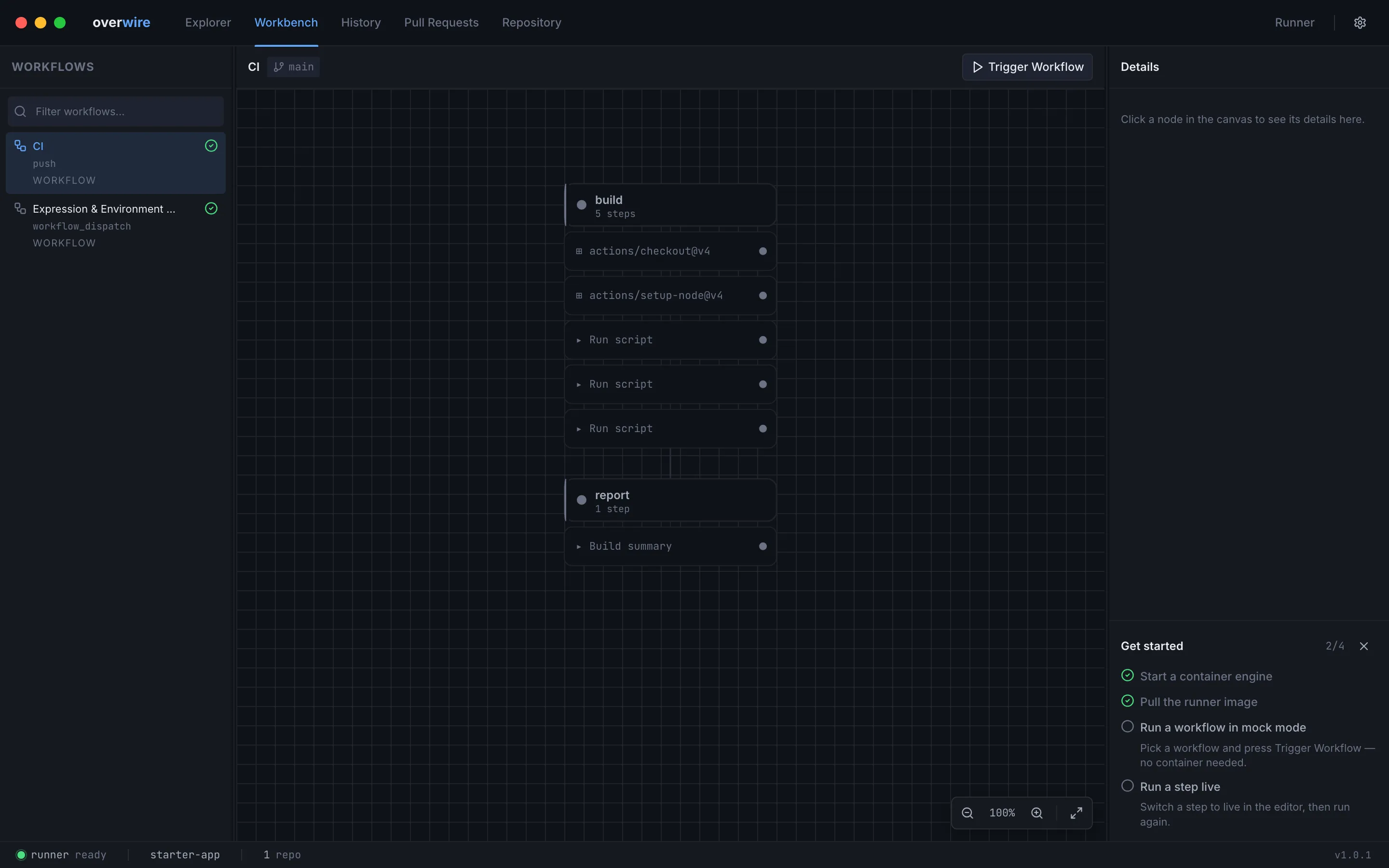The height and width of the screenshot is (868, 1389).
Task: Switch to the Workbench tab
Action: [286, 22]
